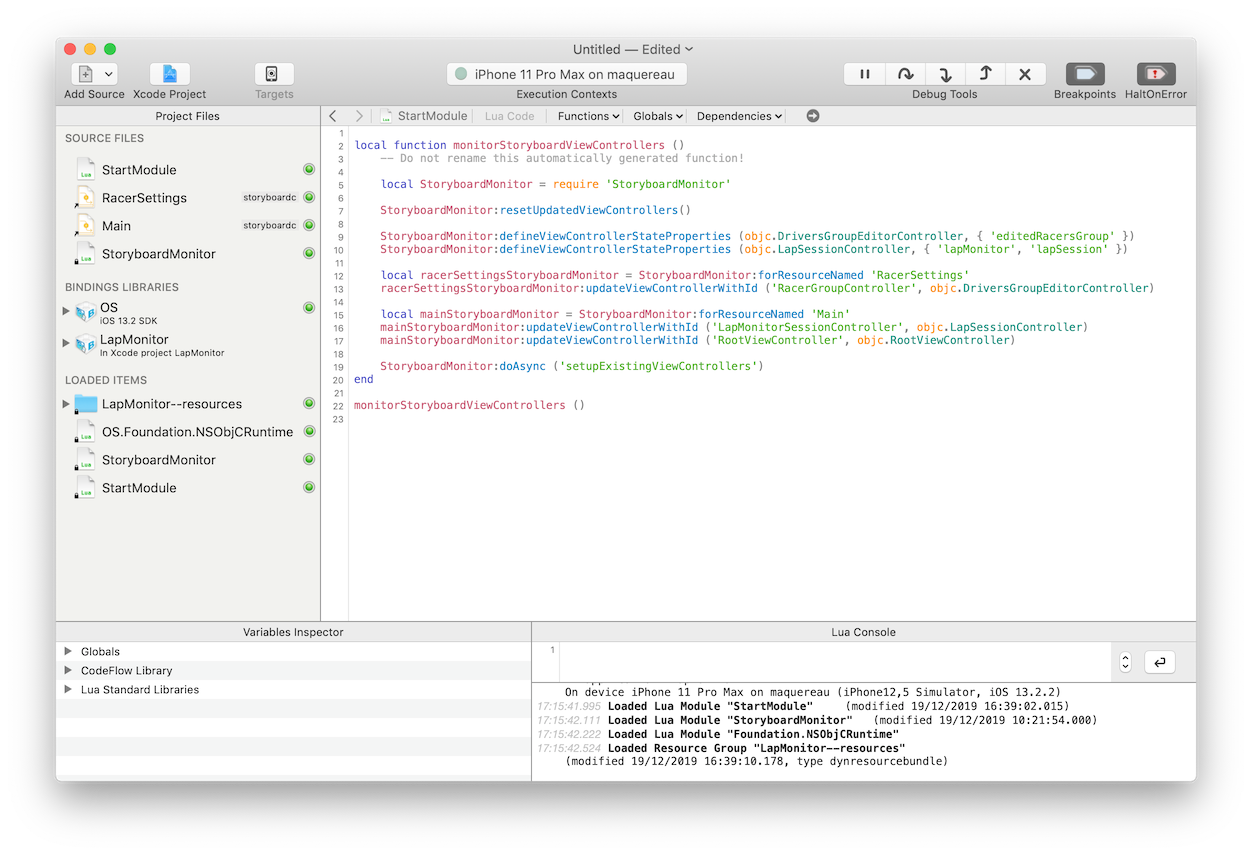The width and height of the screenshot is (1252, 855).
Task: Click the green status dot for RacerSettings
Action: tap(309, 198)
